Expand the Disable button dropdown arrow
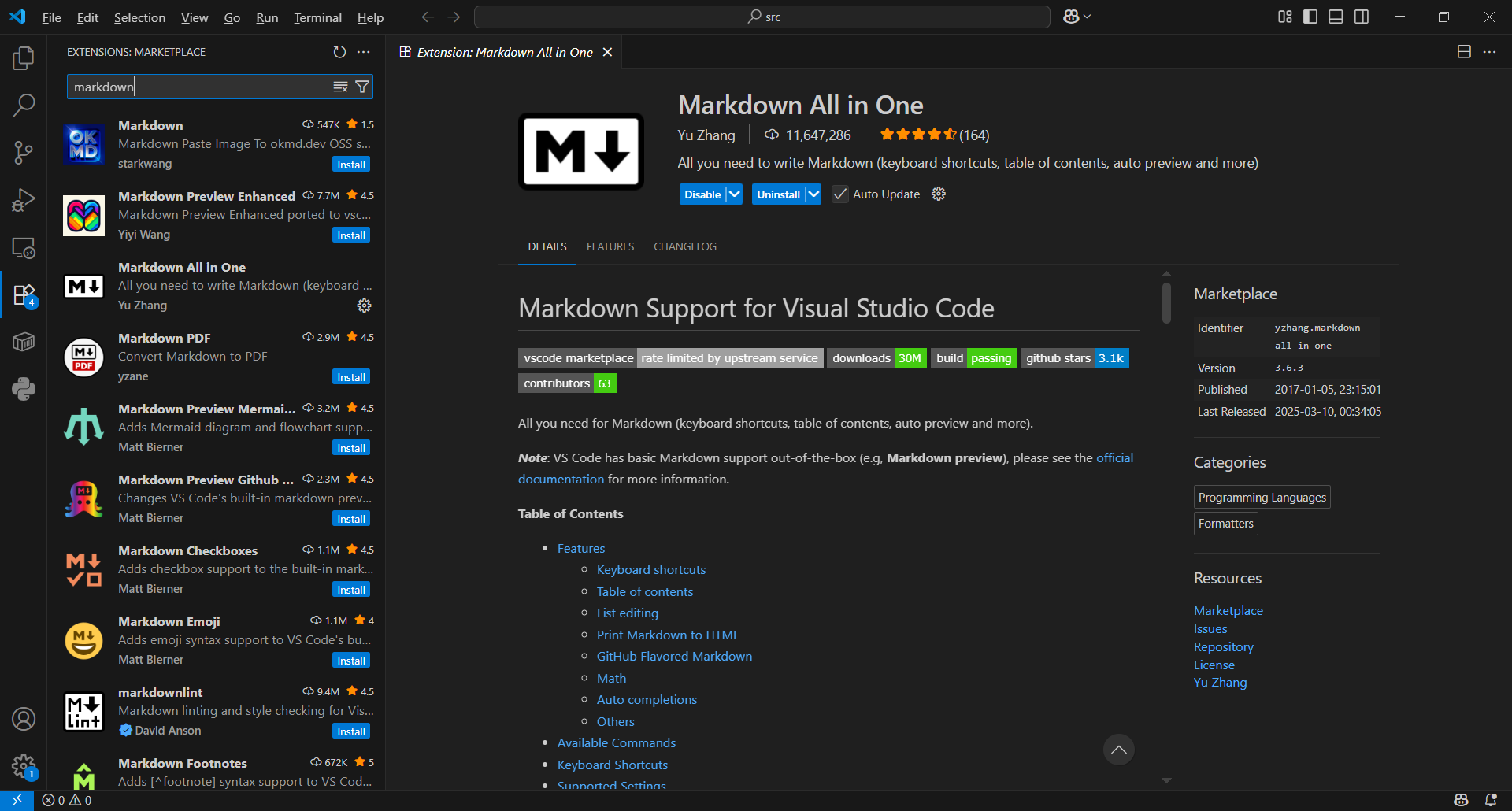 pos(734,194)
